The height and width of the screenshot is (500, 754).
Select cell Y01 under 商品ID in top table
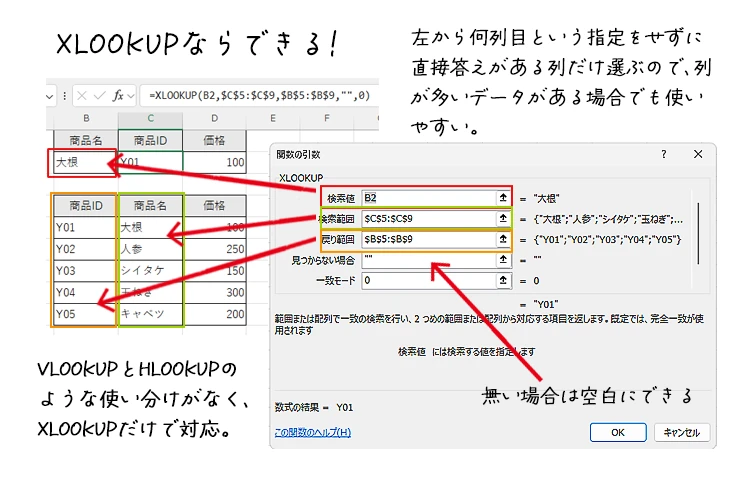tap(151, 162)
